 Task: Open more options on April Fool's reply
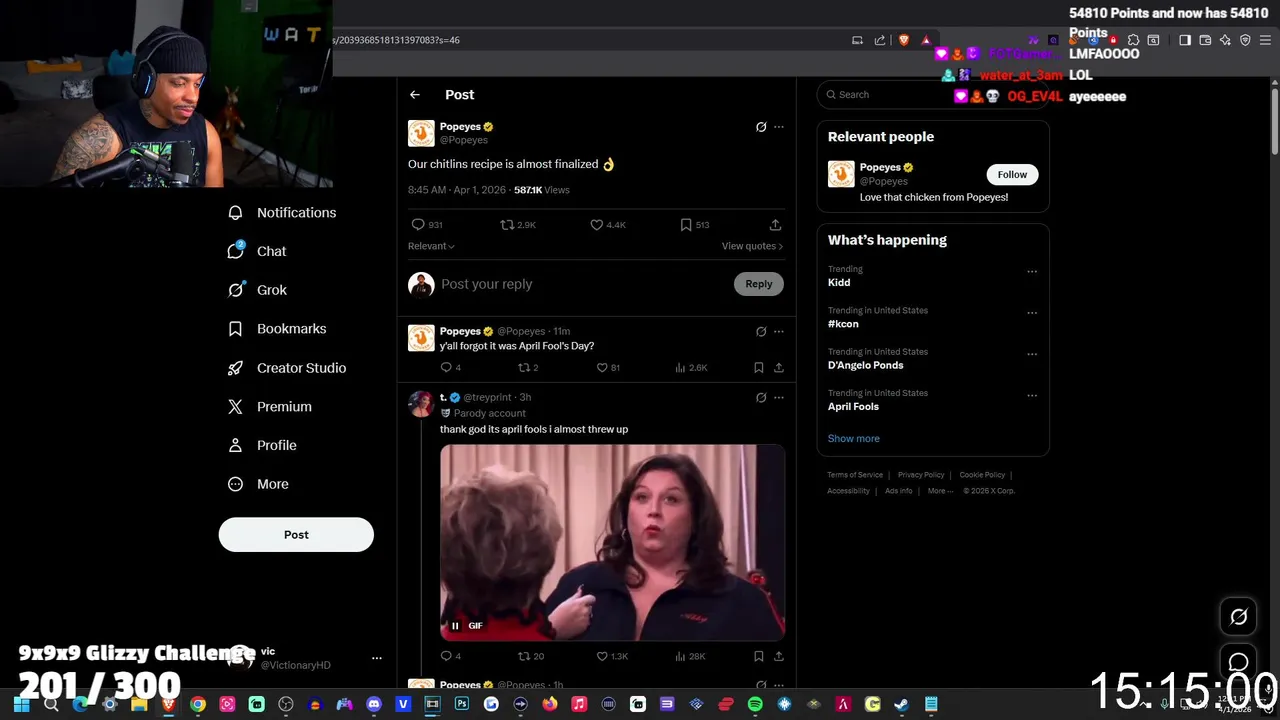(779, 331)
